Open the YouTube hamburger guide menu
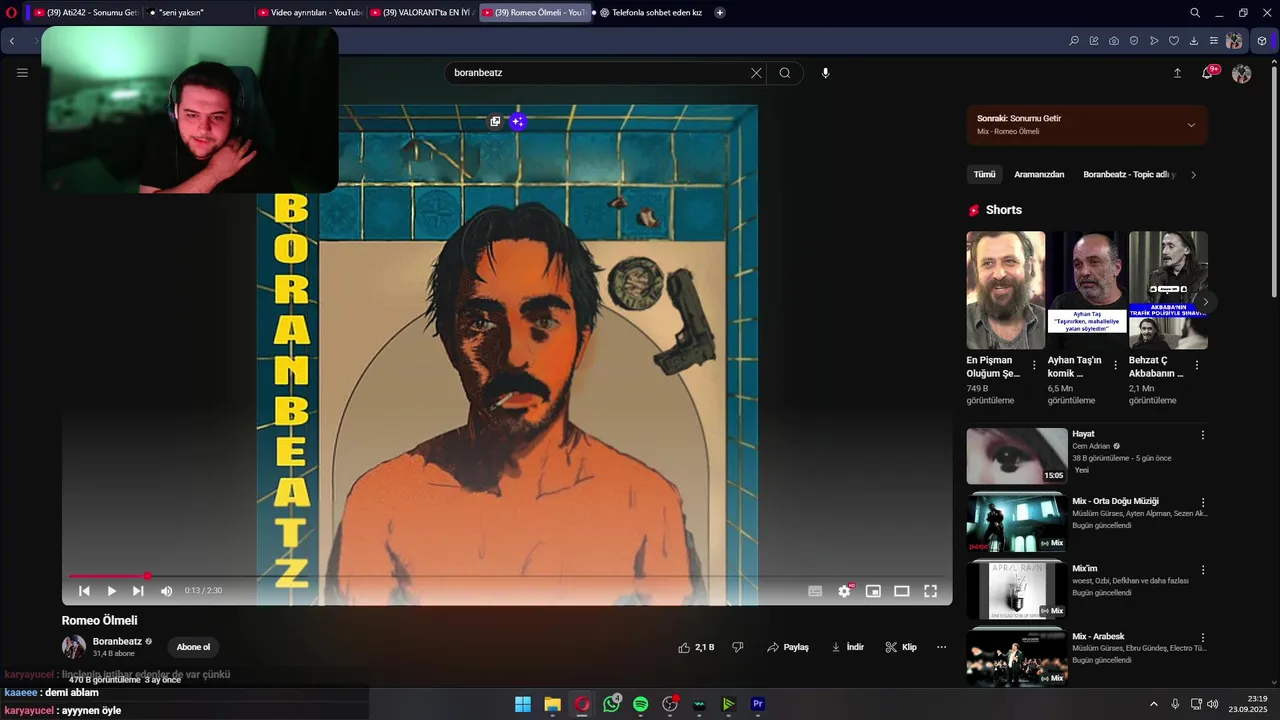Image resolution: width=1280 pixels, height=720 pixels. tap(22, 73)
